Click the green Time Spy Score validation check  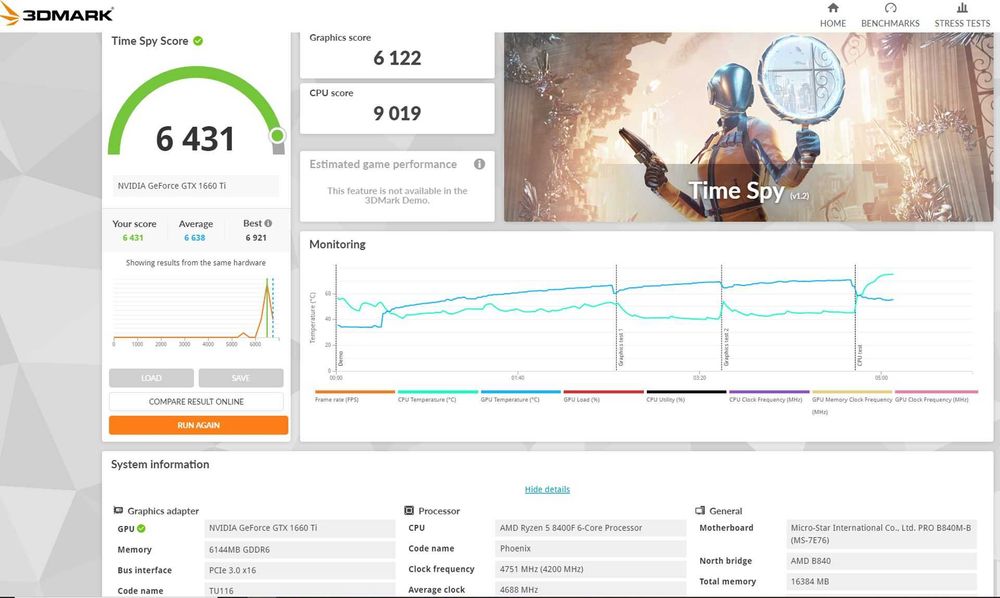pyautogui.click(x=198, y=41)
